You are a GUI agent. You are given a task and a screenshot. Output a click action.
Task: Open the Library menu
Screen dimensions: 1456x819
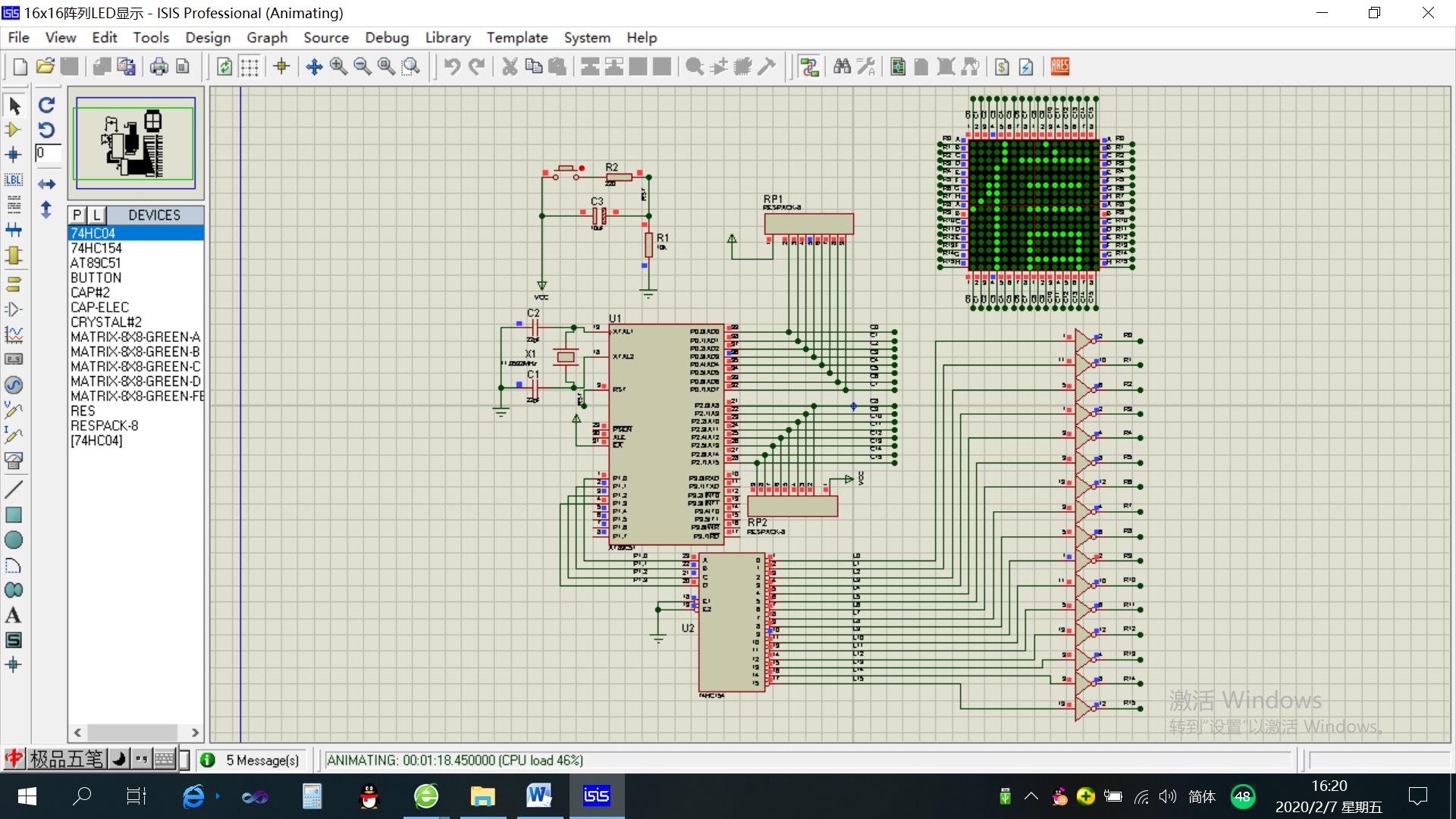coord(447,37)
